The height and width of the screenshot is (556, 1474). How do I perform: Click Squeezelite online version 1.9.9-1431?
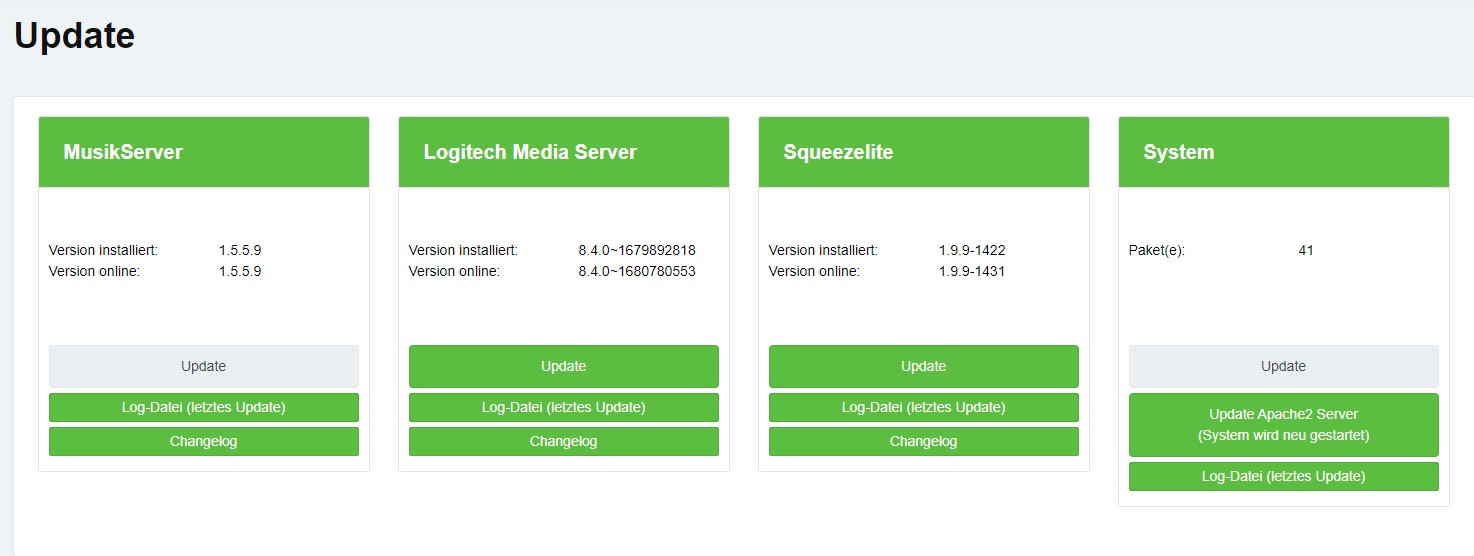(x=972, y=271)
